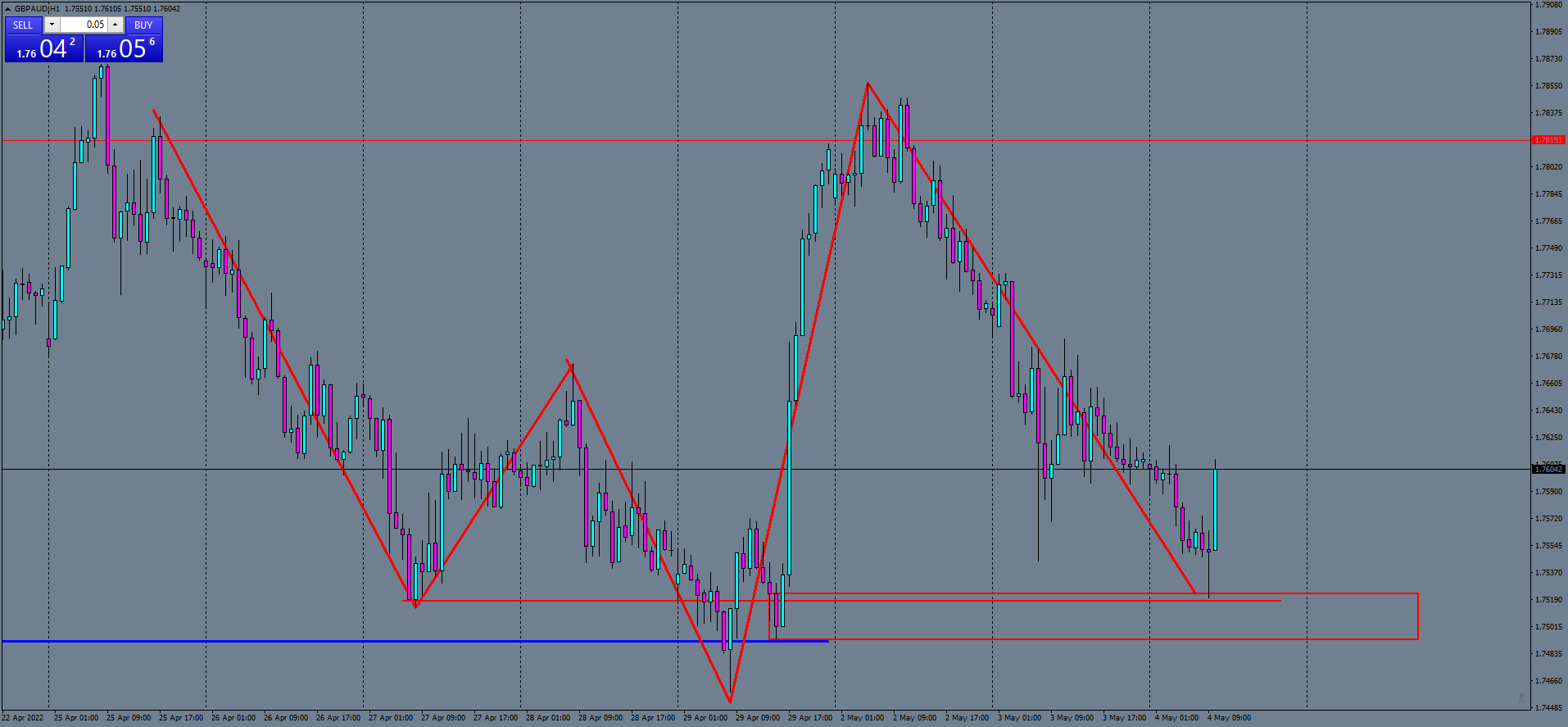Click the 27 Apr 01:00 time label

coord(391,718)
